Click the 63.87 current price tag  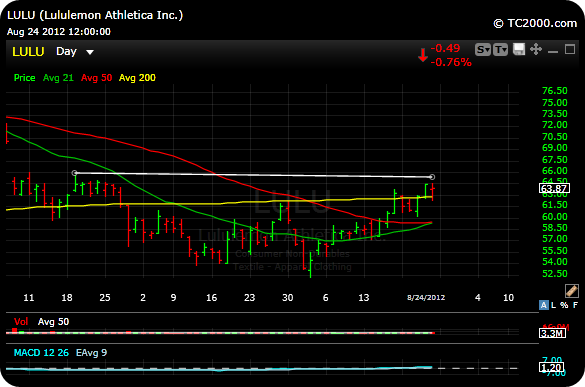[x=554, y=188]
